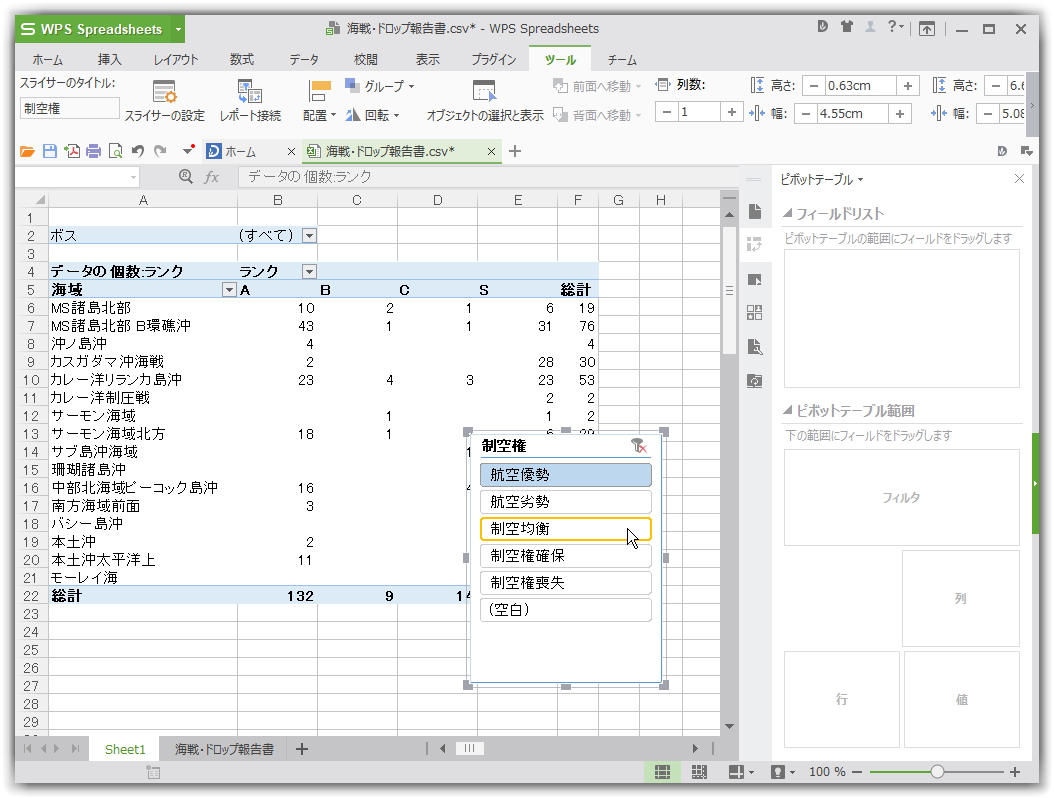1054x798 pixels.
Task: Open the reading mode status bar icon
Action: pyautogui.click(x=778, y=772)
